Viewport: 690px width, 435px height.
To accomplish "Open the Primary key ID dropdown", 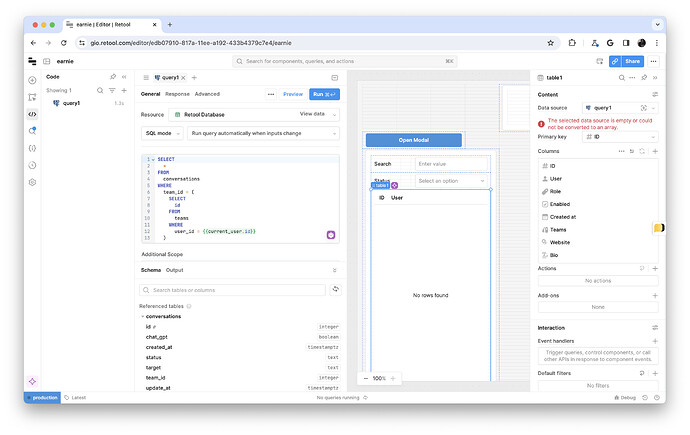I will [620, 137].
